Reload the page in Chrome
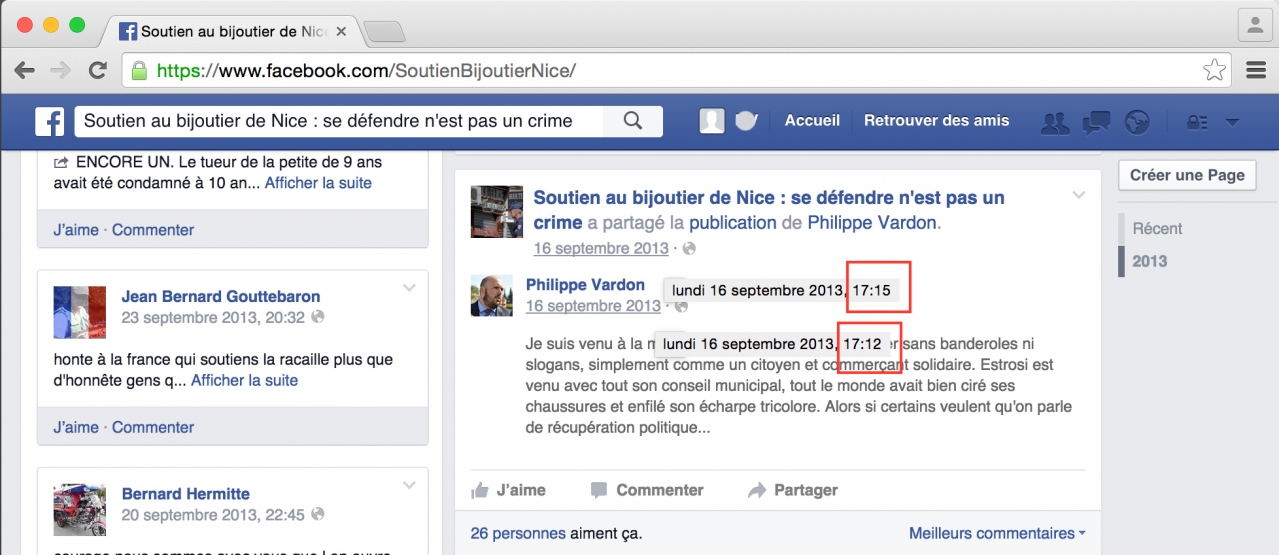This screenshot has height=555, width=1279. 97,70
